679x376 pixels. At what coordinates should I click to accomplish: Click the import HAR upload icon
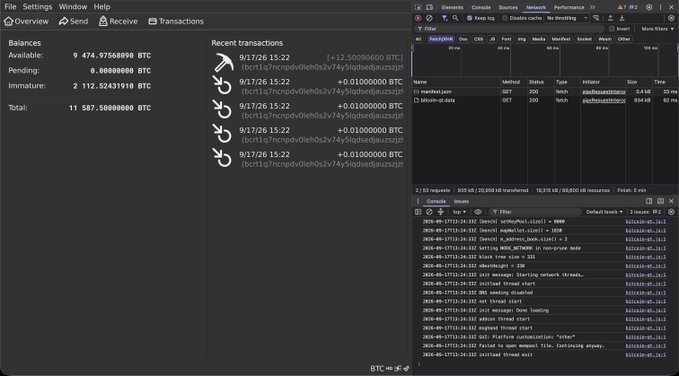pyautogui.click(x=610, y=18)
